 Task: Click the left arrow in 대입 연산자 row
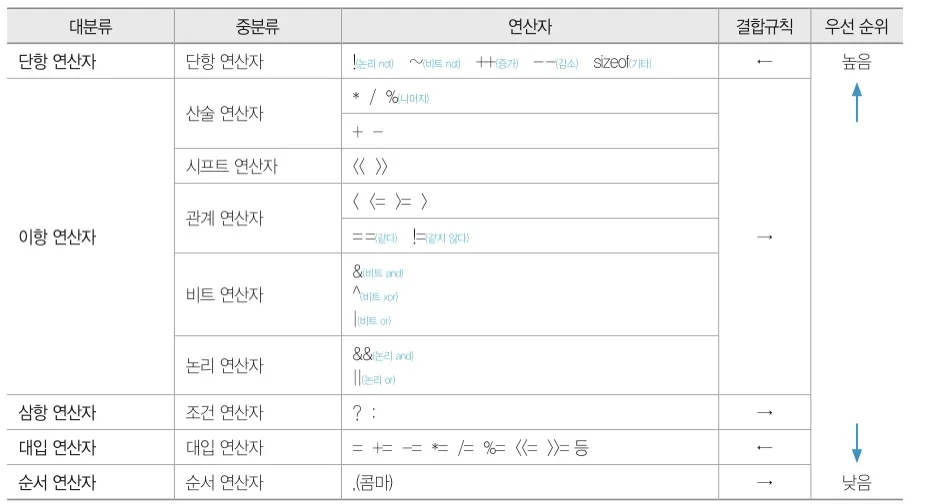764,447
